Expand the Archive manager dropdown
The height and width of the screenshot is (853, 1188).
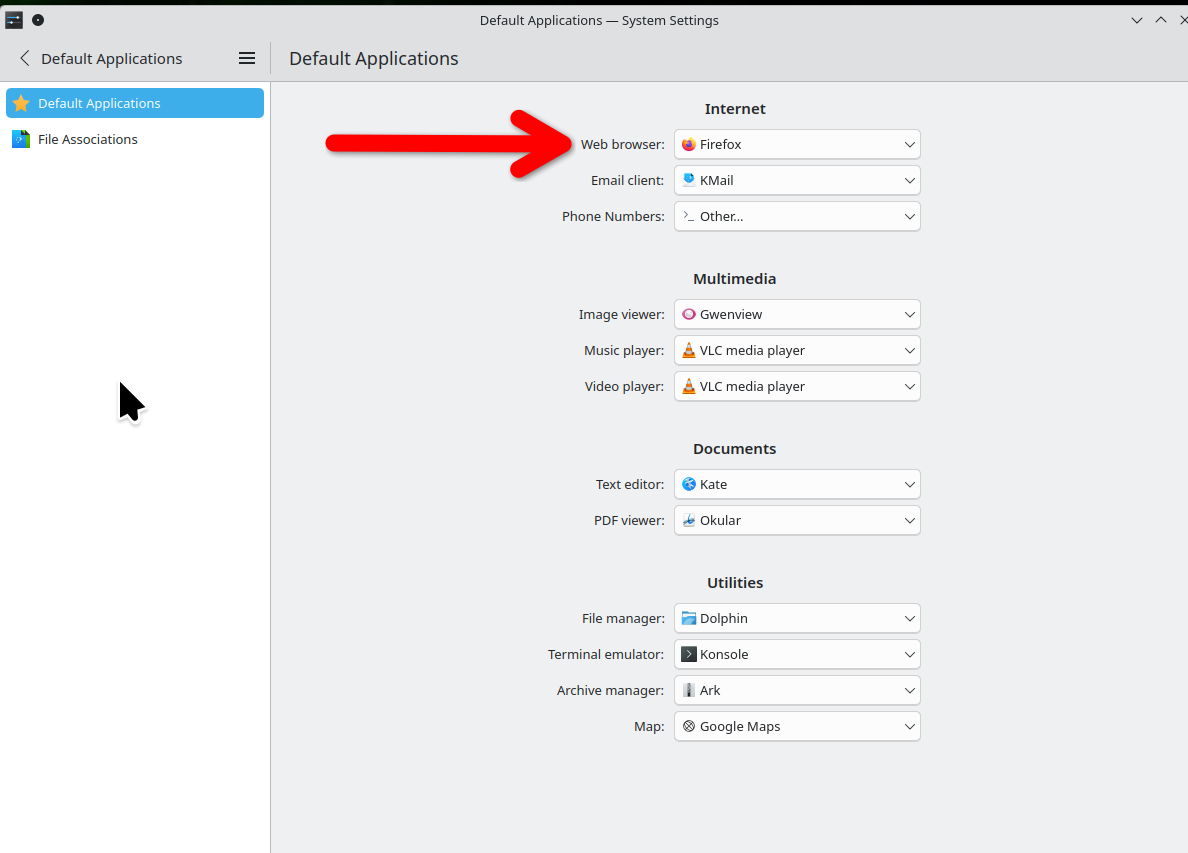coord(797,691)
